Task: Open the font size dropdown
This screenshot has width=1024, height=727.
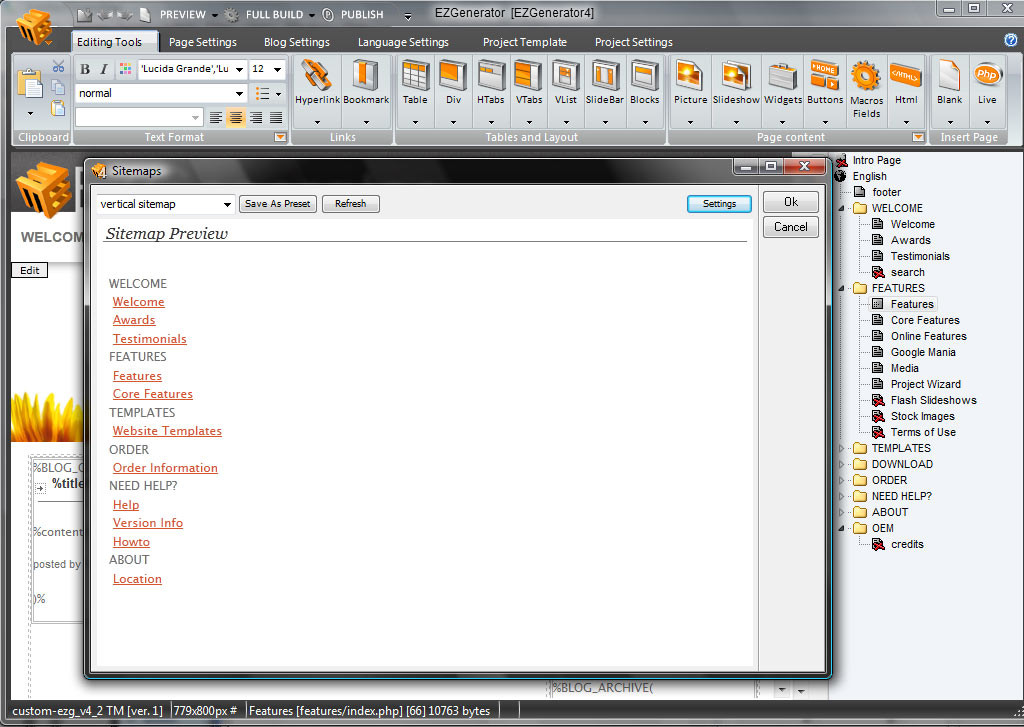Action: 278,69
